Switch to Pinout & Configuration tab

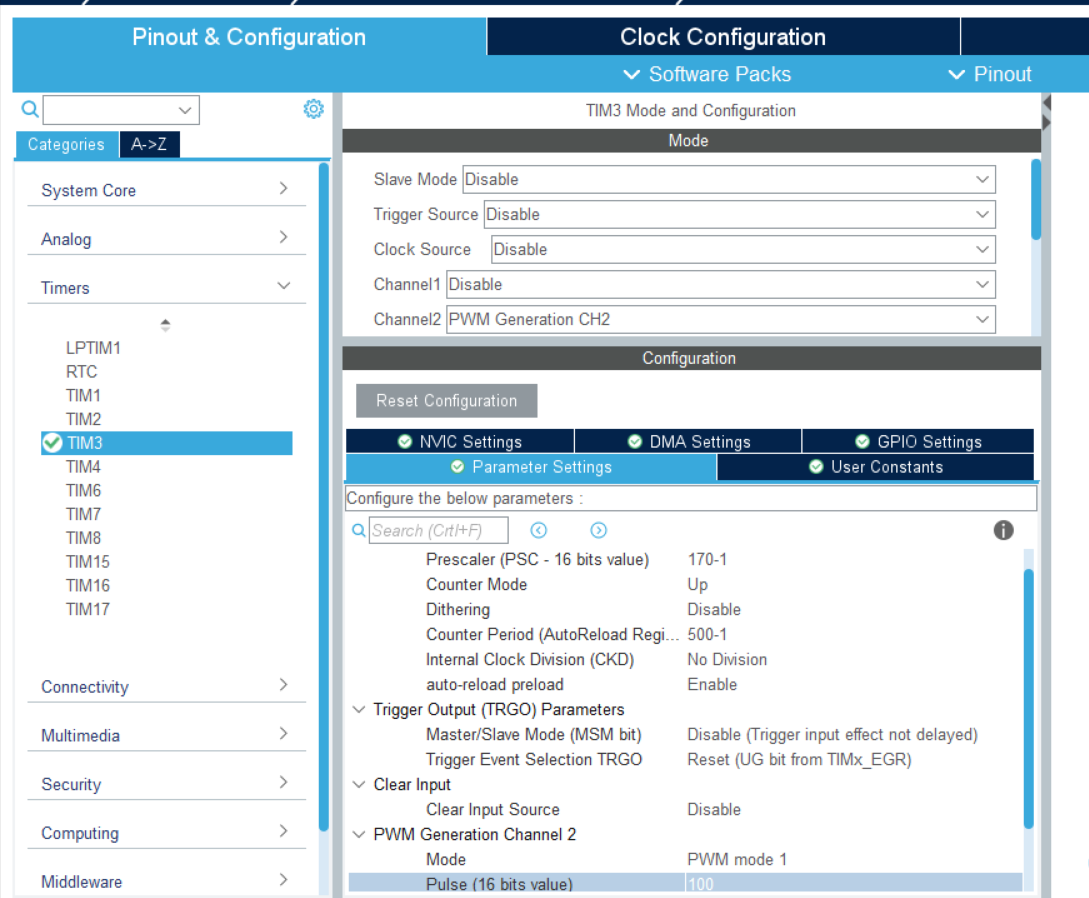click(249, 37)
